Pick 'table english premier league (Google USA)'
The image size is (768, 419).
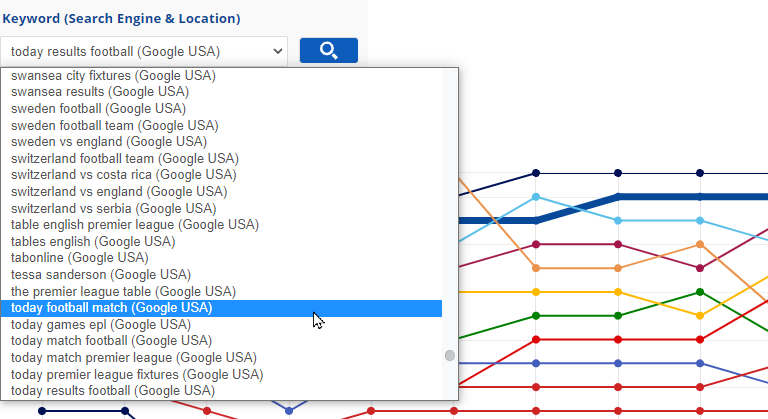(124, 225)
